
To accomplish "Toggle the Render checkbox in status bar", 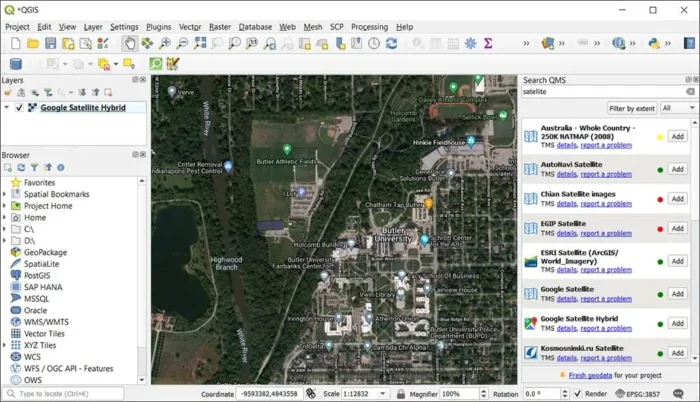I will pyautogui.click(x=577, y=394).
